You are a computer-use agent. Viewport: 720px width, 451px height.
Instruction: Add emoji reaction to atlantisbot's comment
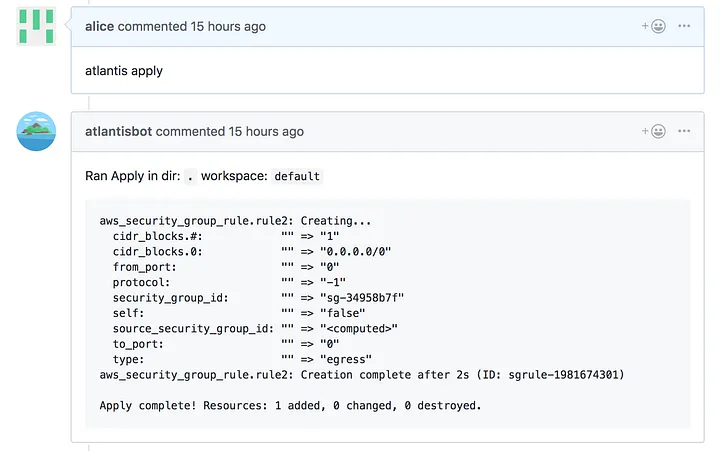(653, 131)
